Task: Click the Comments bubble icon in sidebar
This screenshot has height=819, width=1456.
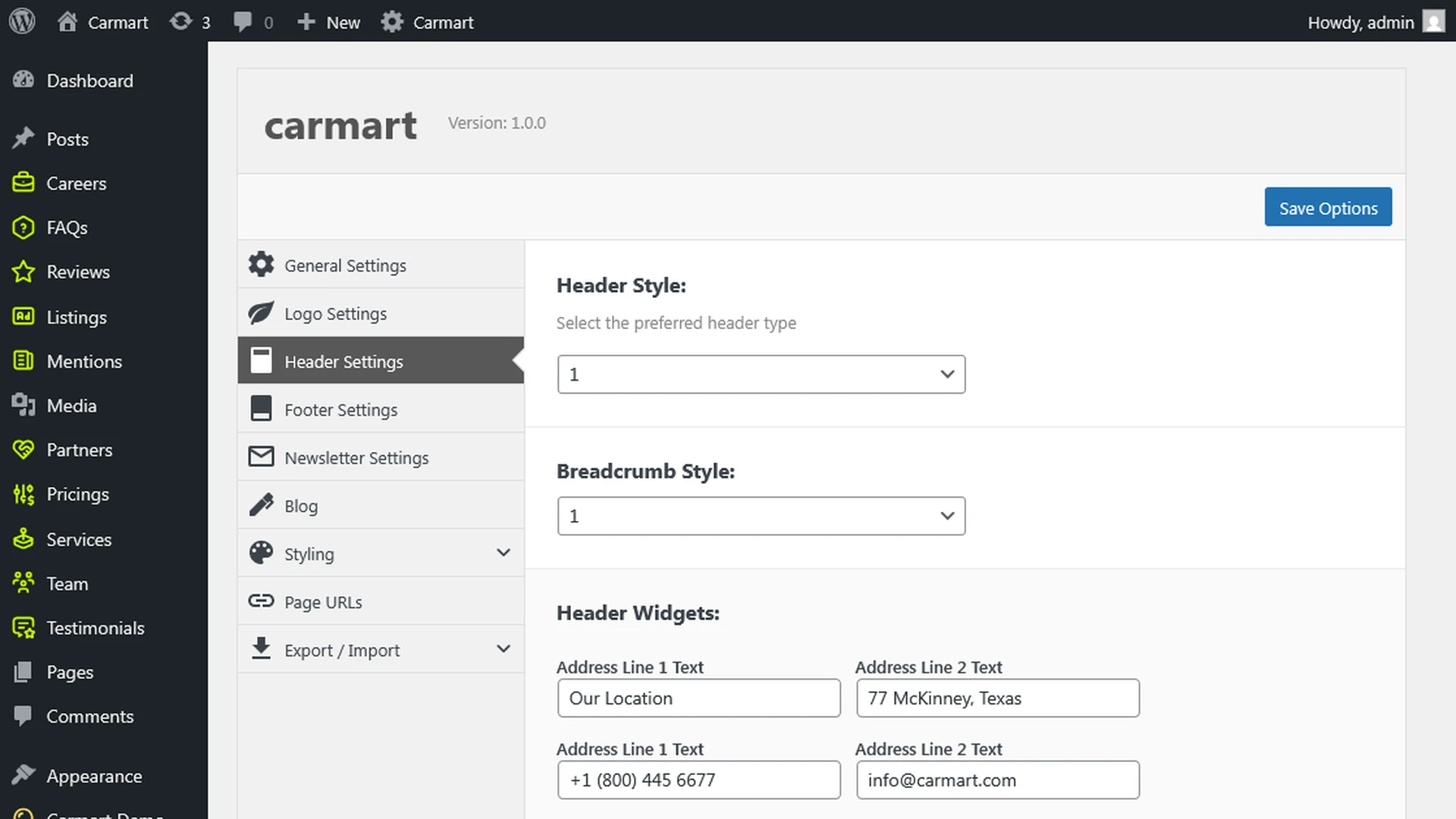Action: pyautogui.click(x=24, y=716)
